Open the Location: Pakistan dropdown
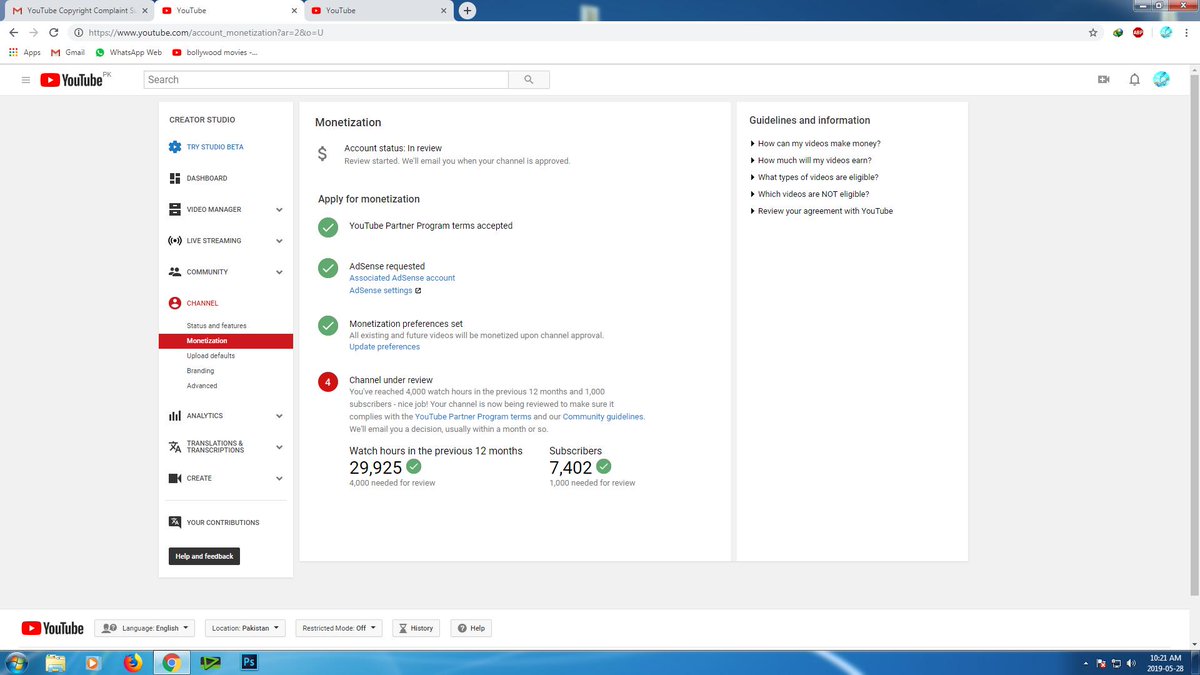Image resolution: width=1200 pixels, height=675 pixels. 245,628
